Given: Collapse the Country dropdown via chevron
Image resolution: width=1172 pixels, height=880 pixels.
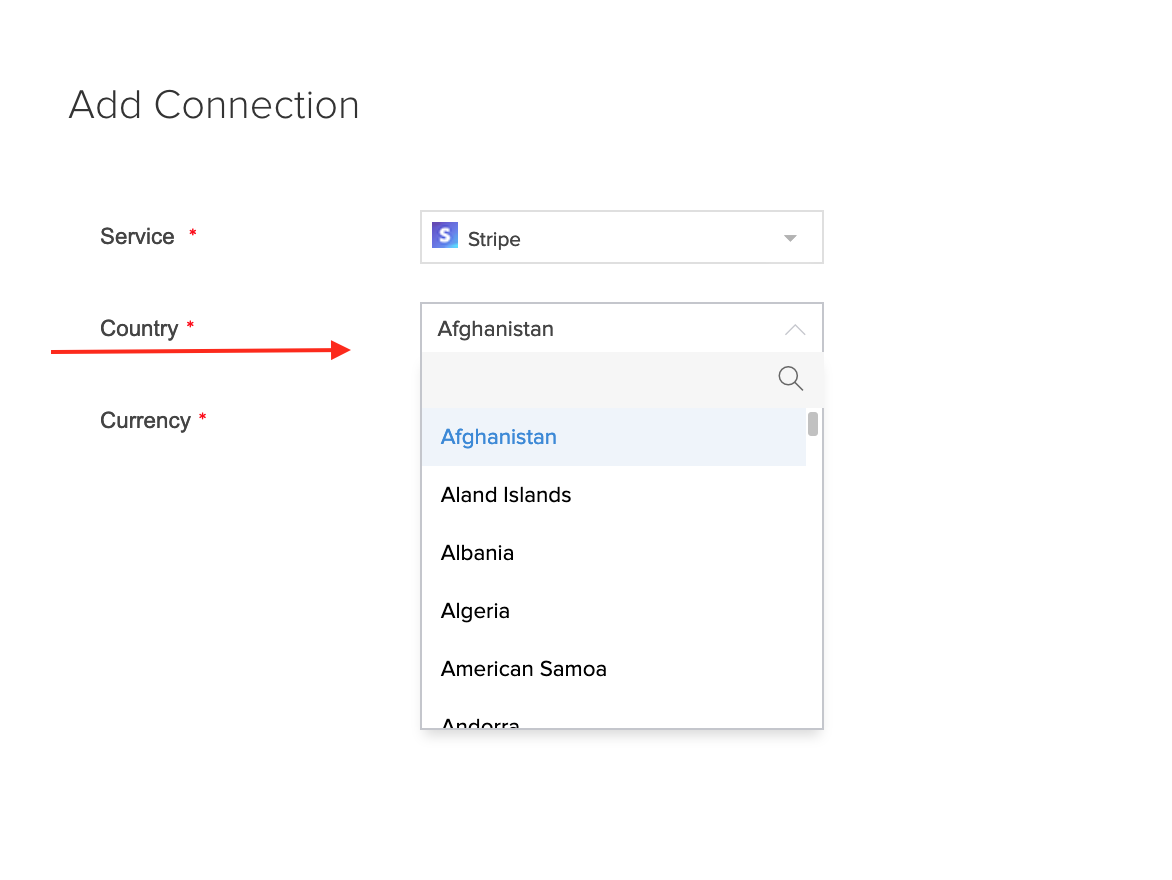Looking at the screenshot, I should tap(795, 330).
